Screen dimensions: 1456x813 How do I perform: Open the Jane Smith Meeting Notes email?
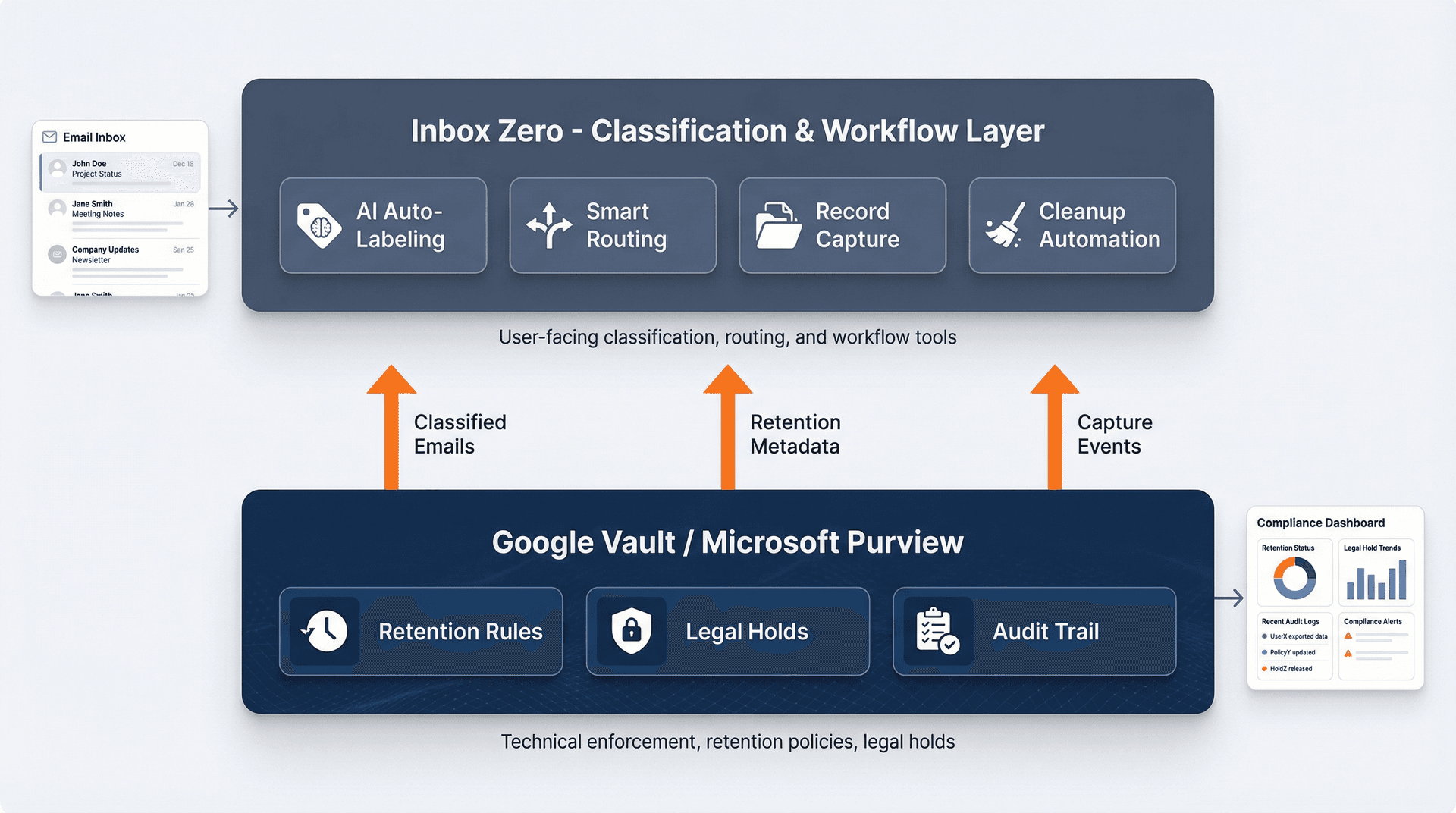119,209
